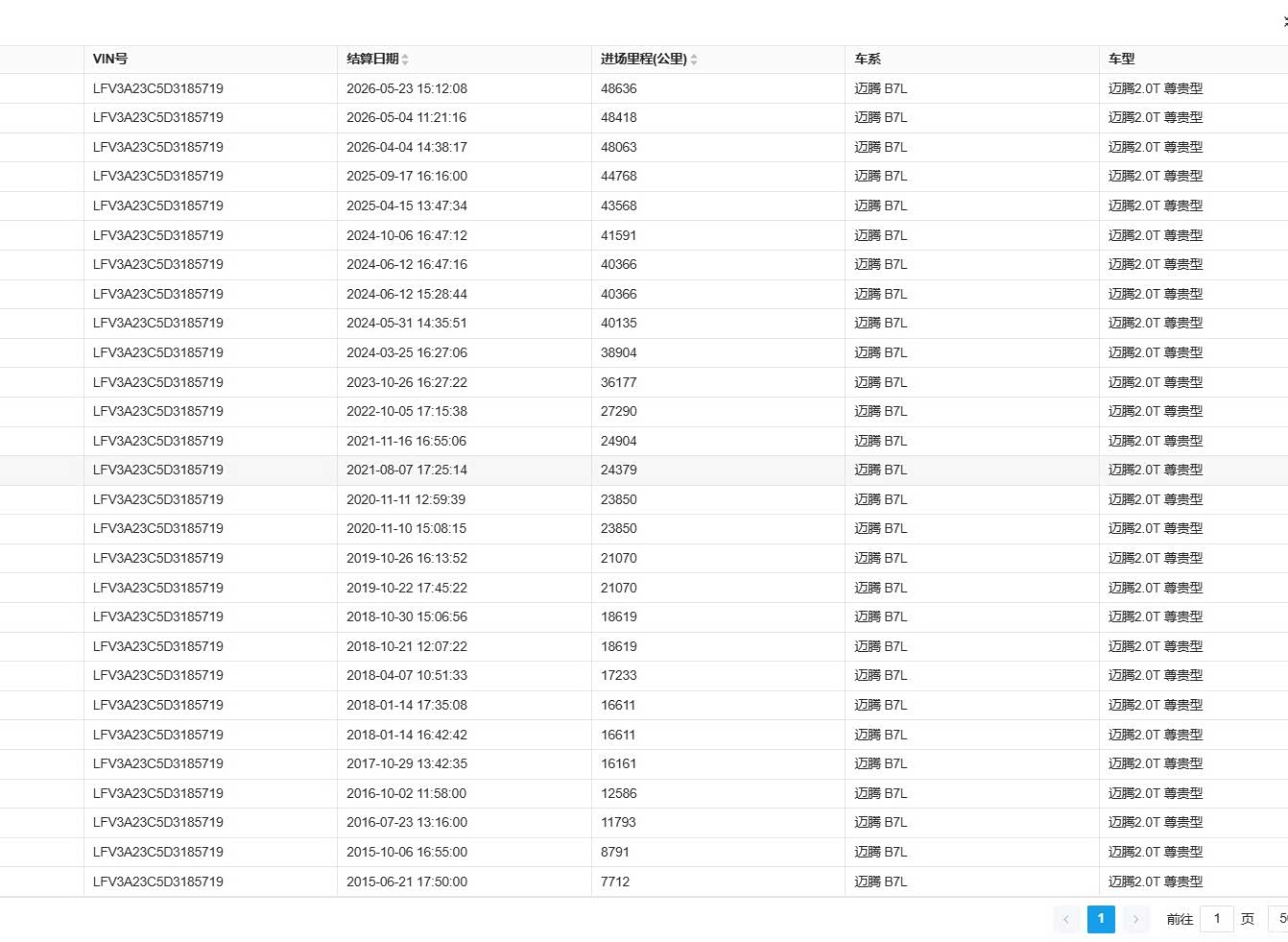Click the mileage value 43568
Viewport: 1288px width, 942px height.
[619, 205]
